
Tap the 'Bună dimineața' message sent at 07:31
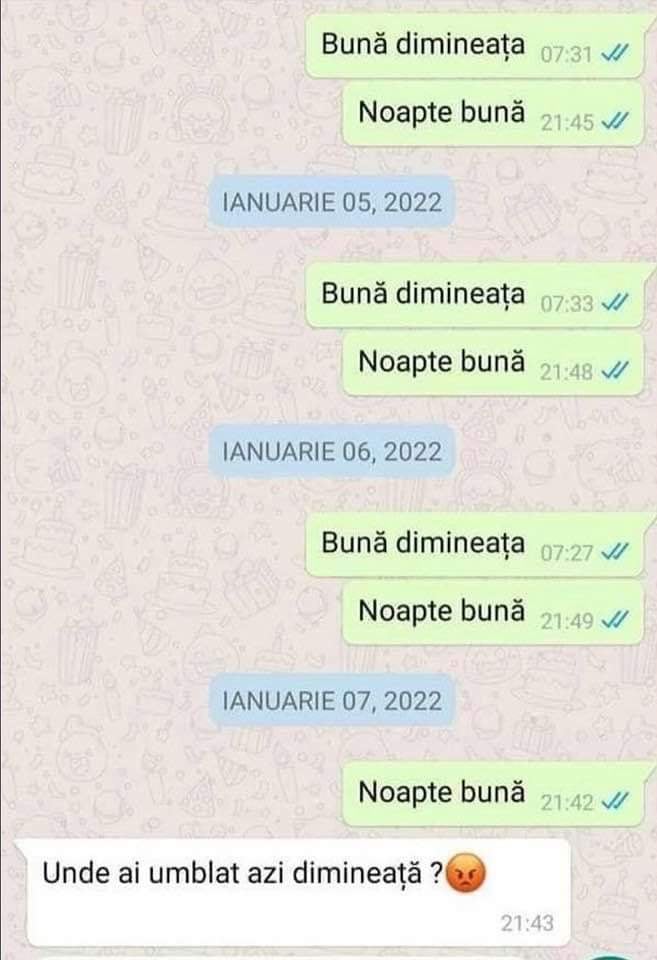point(475,46)
